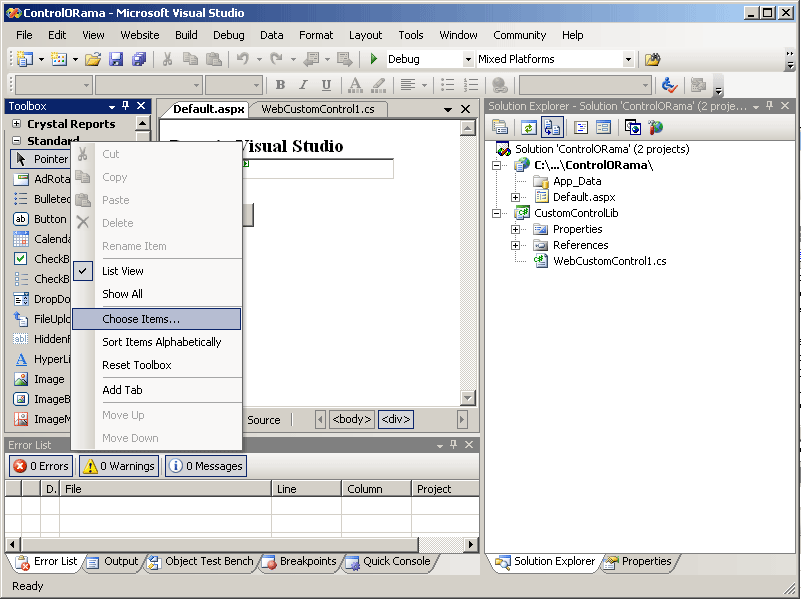Toggle the 0 Warnings filter button
Screen dimensions: 801x599
coord(119,466)
